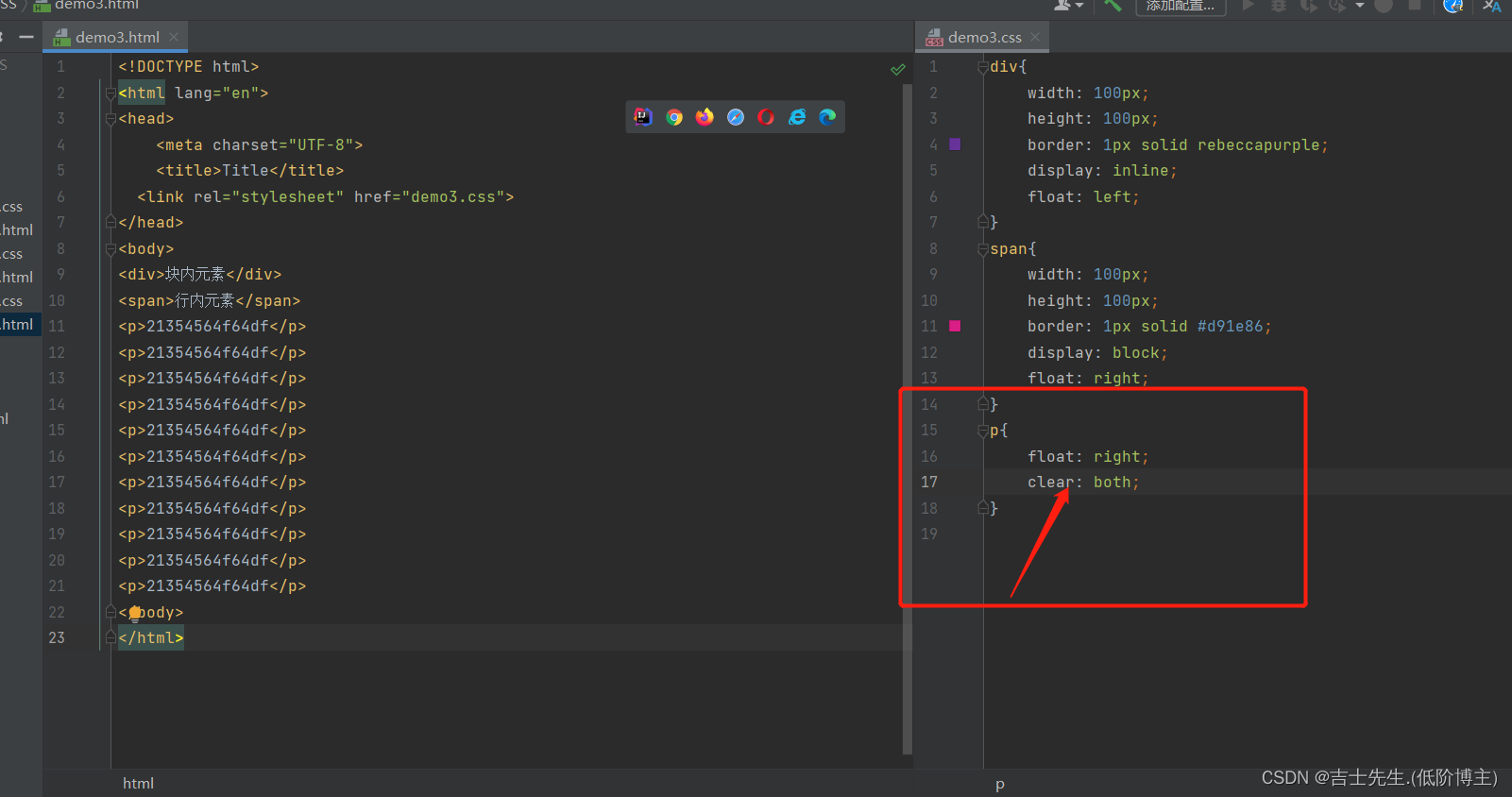1512x797 pixels.
Task: Click the <div>块内元素</div> line
Action: click(x=200, y=275)
